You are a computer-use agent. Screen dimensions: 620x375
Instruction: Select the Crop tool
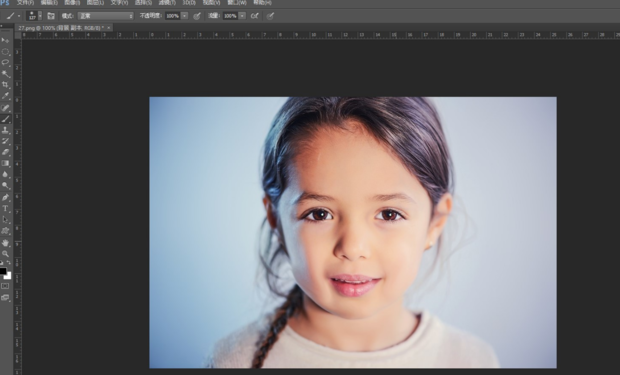click(5, 85)
